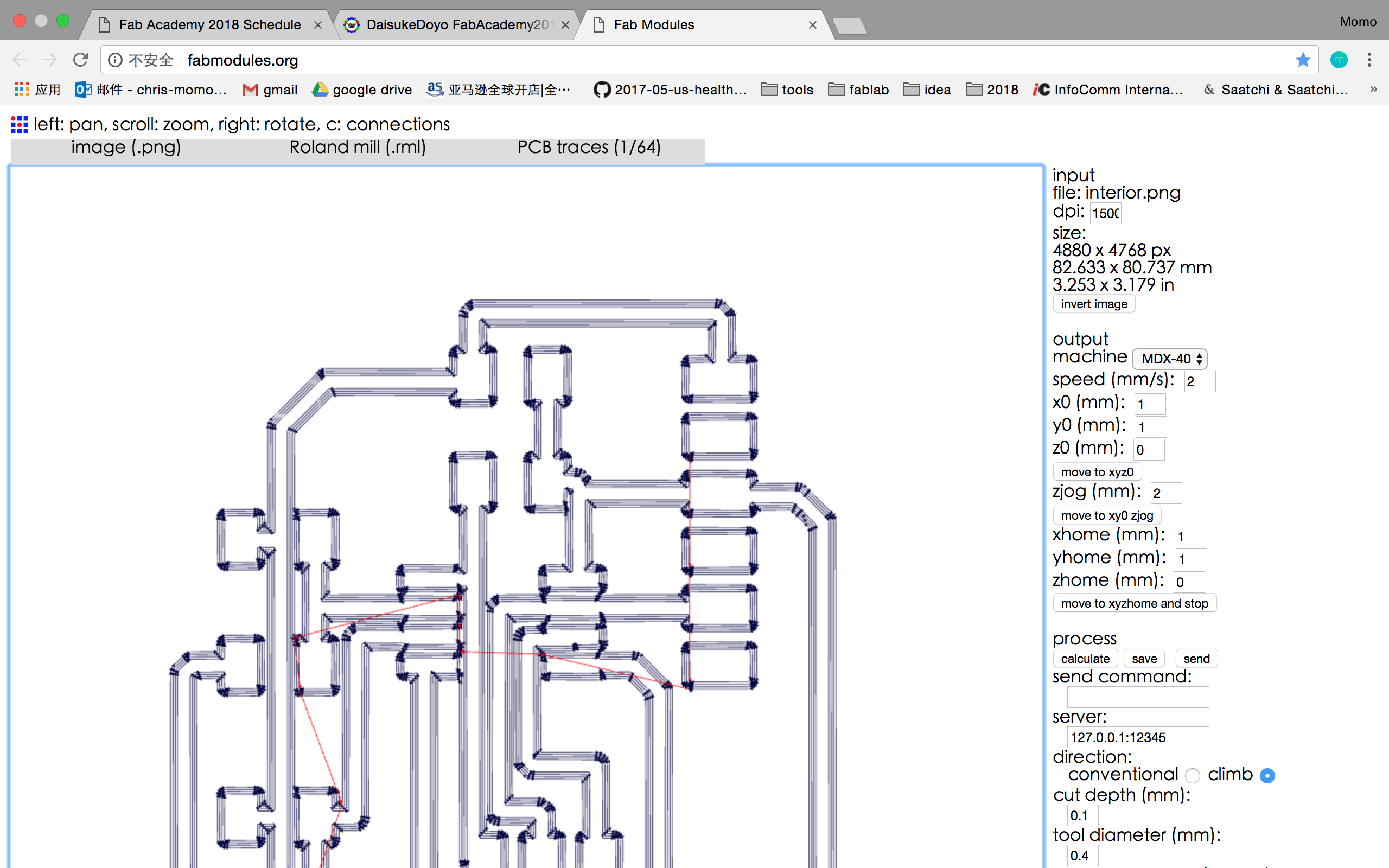Open the google drive bookmark
Image resolution: width=1389 pixels, height=868 pixels.
click(361, 90)
